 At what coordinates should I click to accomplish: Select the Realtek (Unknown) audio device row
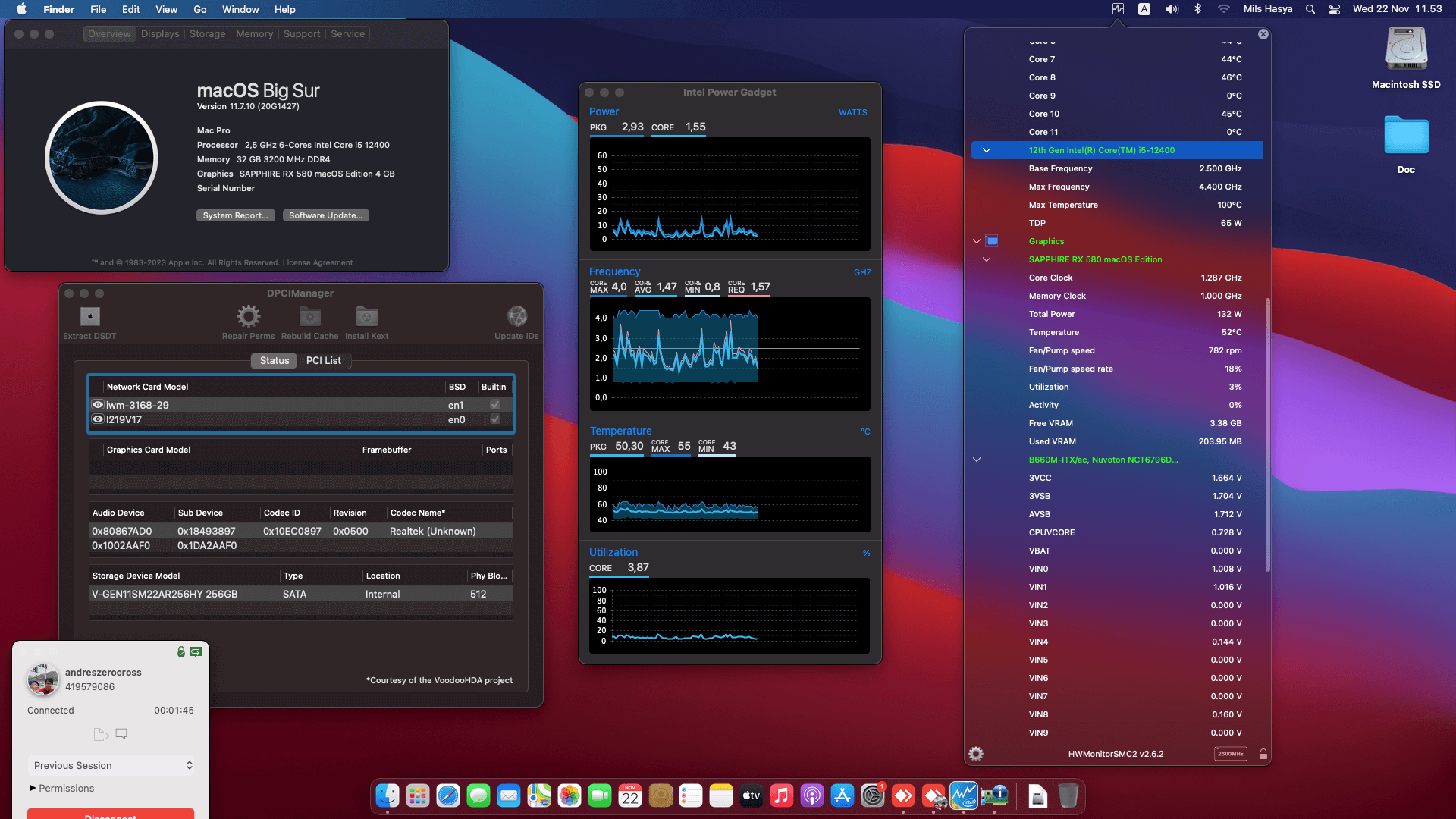(x=301, y=531)
